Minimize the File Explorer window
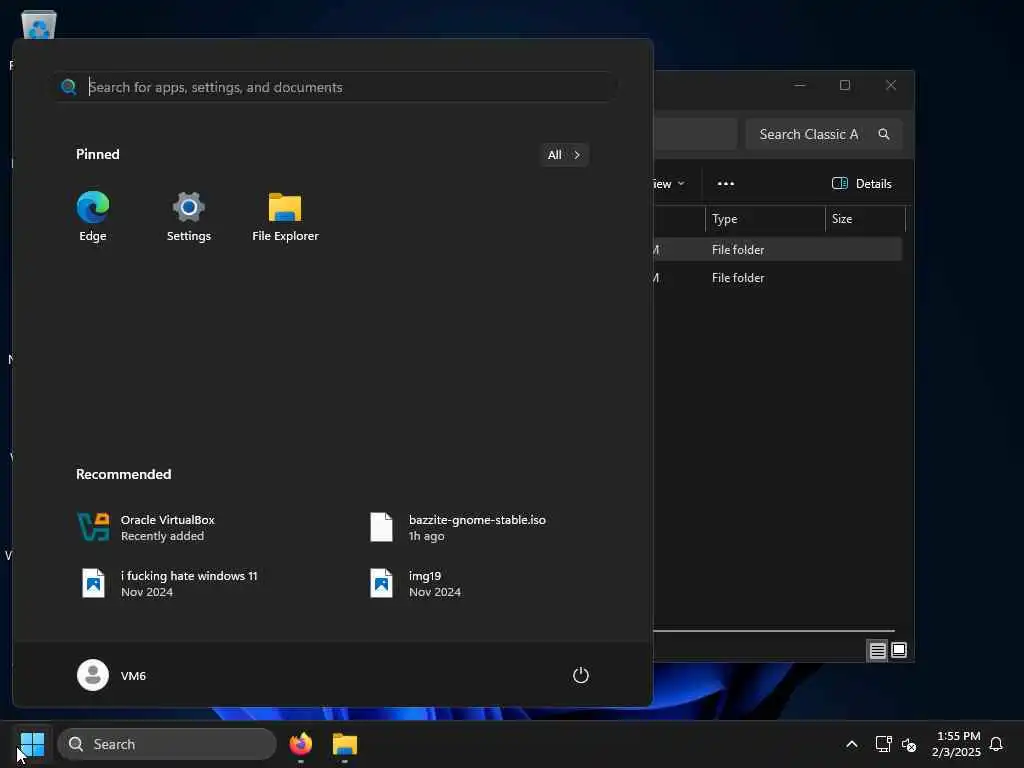This screenshot has height=768, width=1024. click(800, 86)
